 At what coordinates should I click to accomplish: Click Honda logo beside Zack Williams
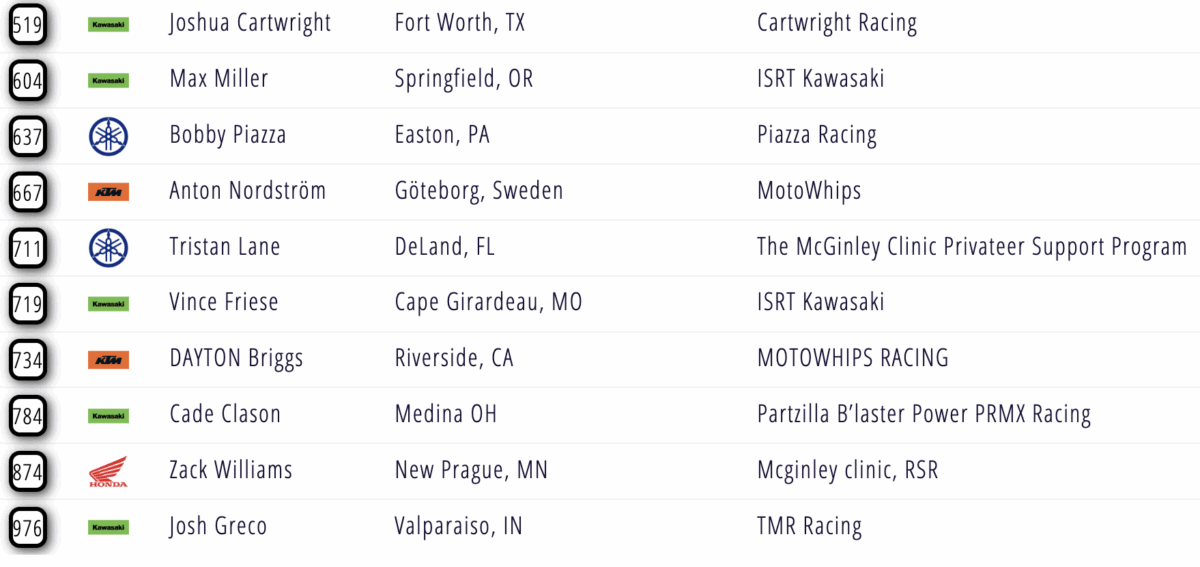108,471
